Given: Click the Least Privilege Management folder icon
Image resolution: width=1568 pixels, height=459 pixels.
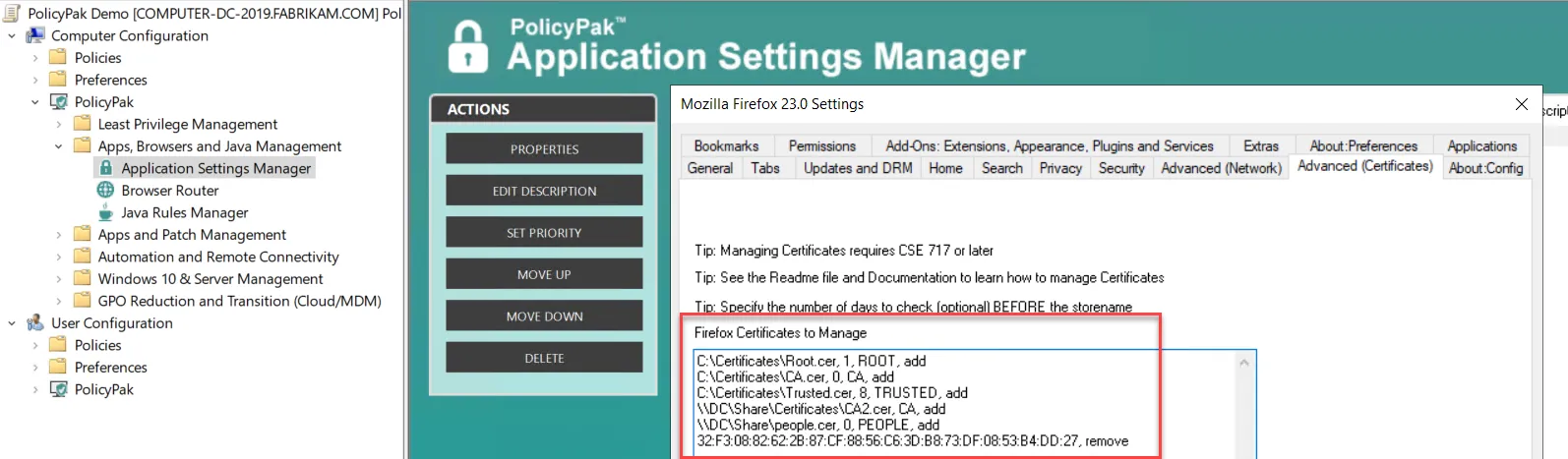Looking at the screenshot, I should (x=82, y=124).
